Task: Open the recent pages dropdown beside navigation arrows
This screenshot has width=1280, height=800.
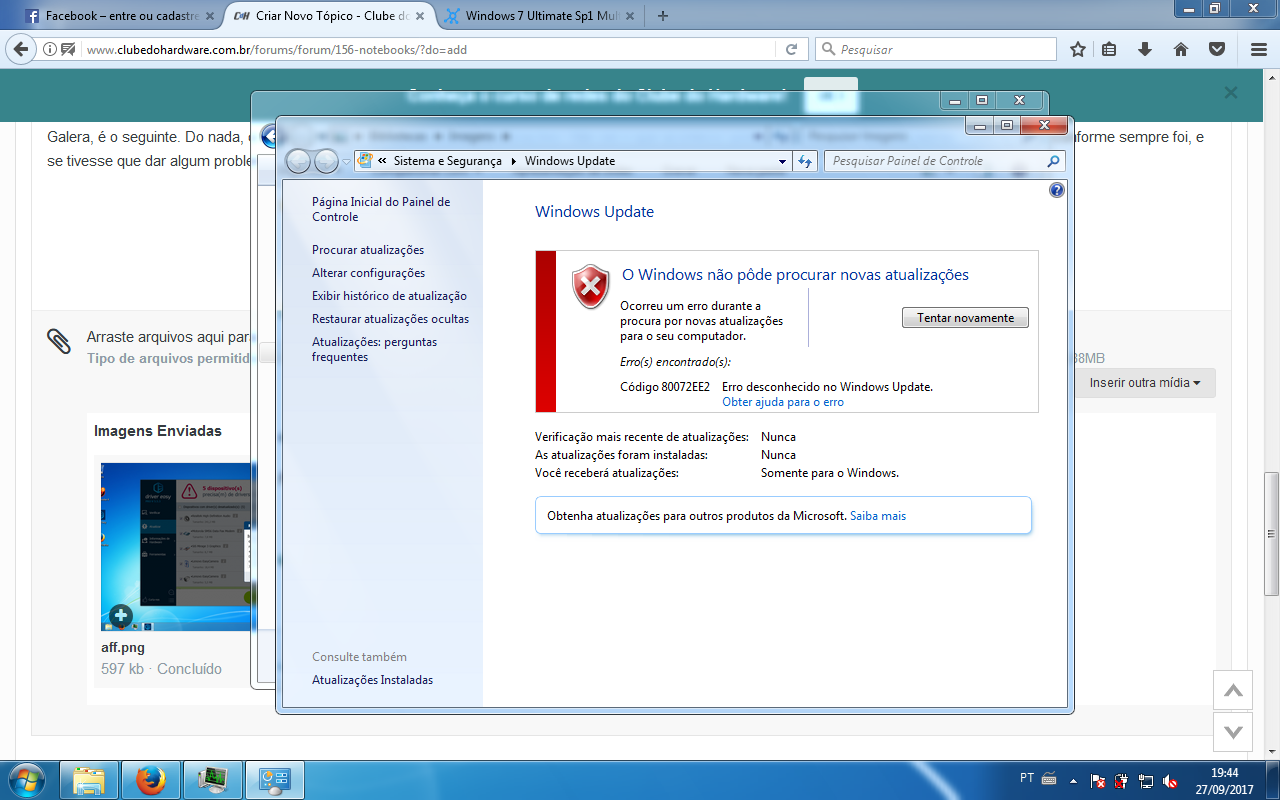Action: 346,162
